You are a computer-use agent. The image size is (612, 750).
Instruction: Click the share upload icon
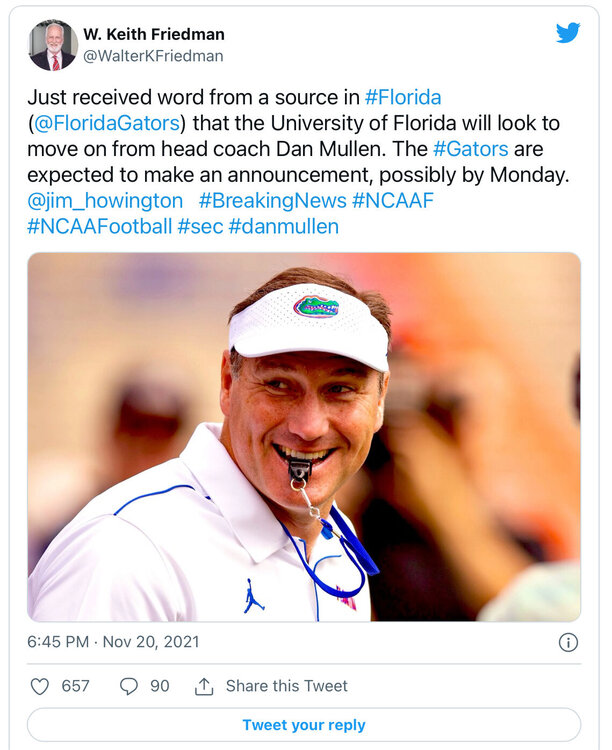(x=204, y=686)
